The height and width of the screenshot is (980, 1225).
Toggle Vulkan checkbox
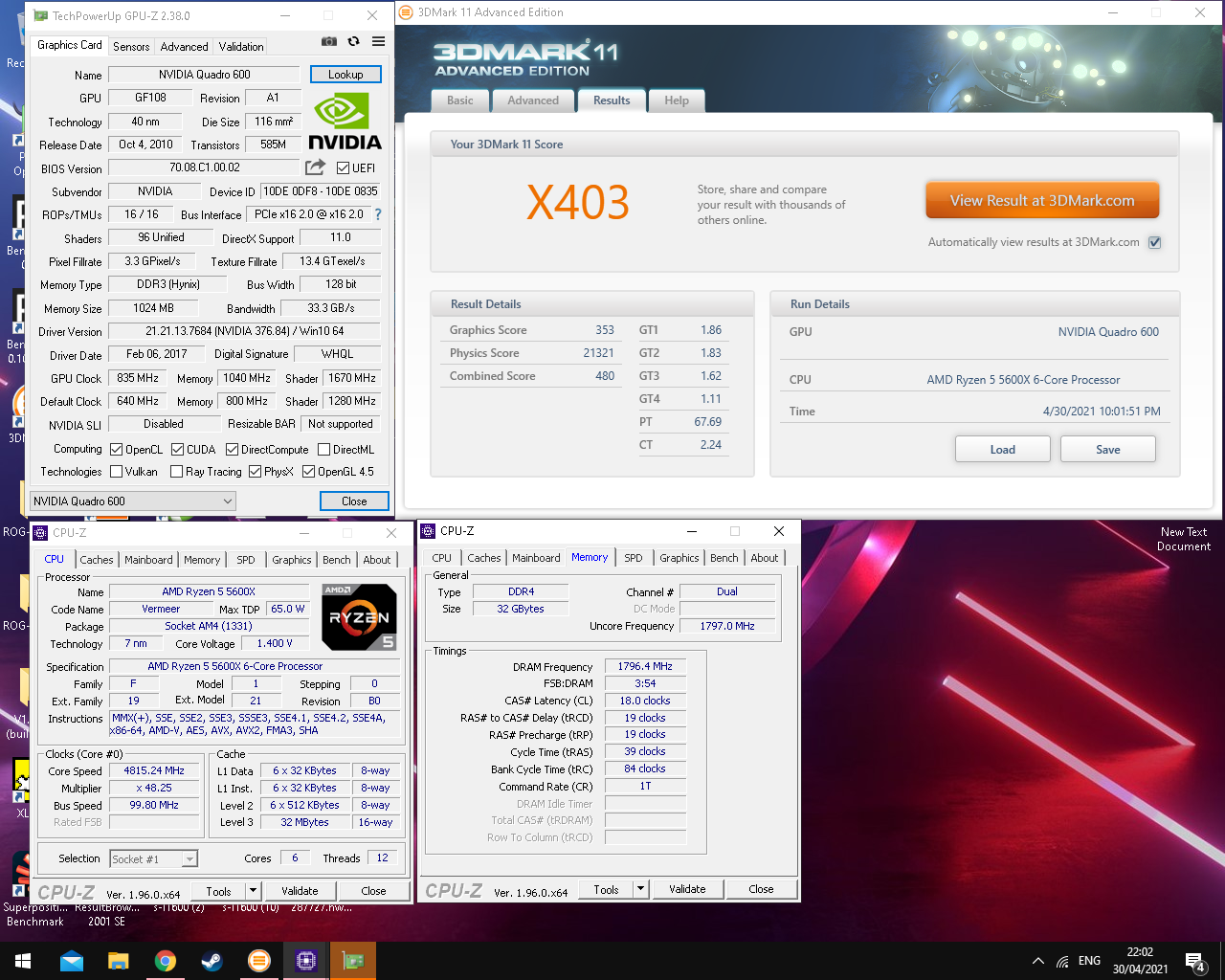(117, 472)
